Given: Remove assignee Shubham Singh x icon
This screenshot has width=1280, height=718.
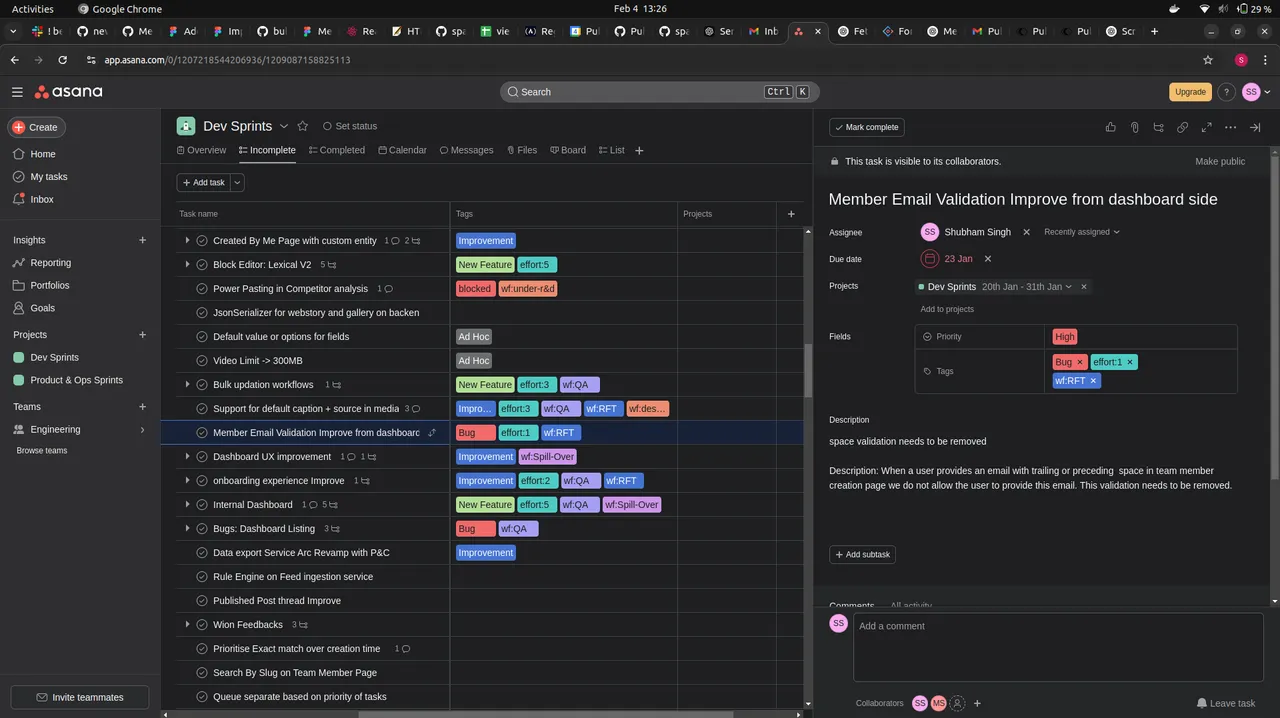Looking at the screenshot, I should pos(1026,232).
